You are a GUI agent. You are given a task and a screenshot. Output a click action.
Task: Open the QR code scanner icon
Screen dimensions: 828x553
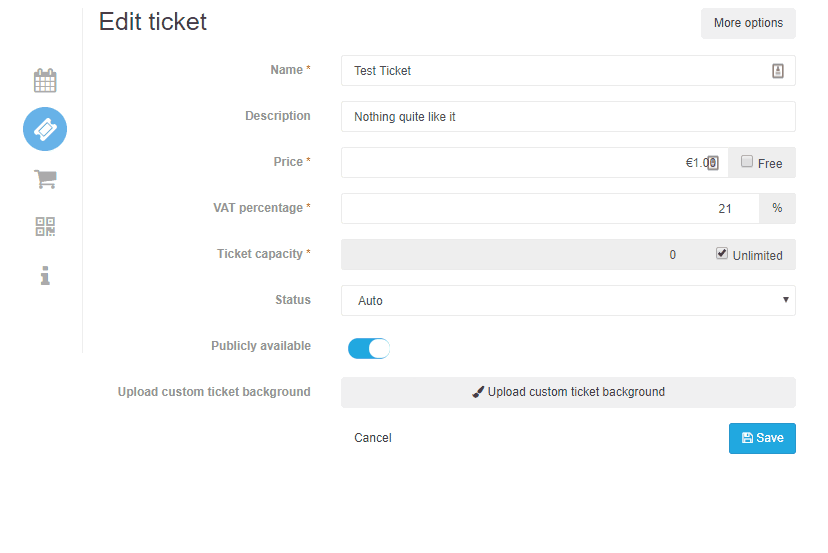(45, 227)
